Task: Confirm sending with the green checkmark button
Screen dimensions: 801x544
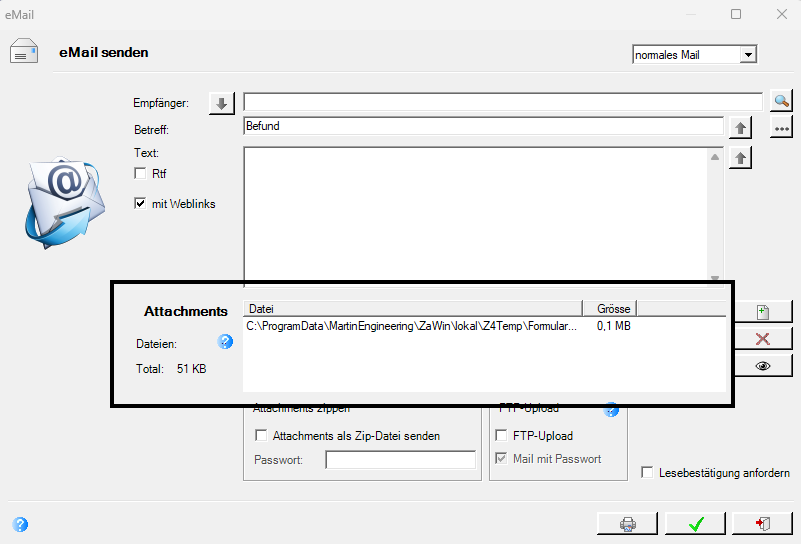Action: (696, 524)
